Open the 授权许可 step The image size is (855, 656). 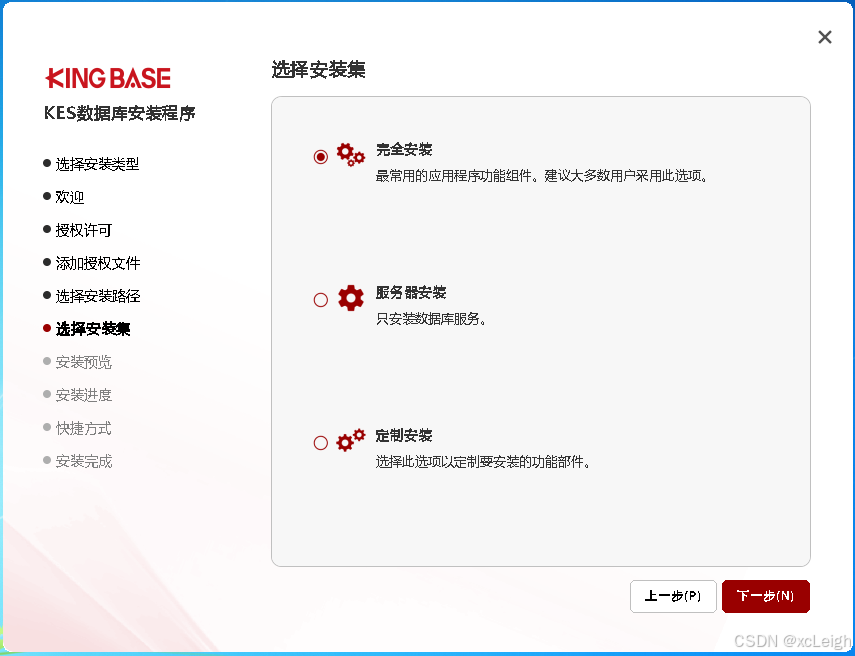pyautogui.click(x=84, y=230)
